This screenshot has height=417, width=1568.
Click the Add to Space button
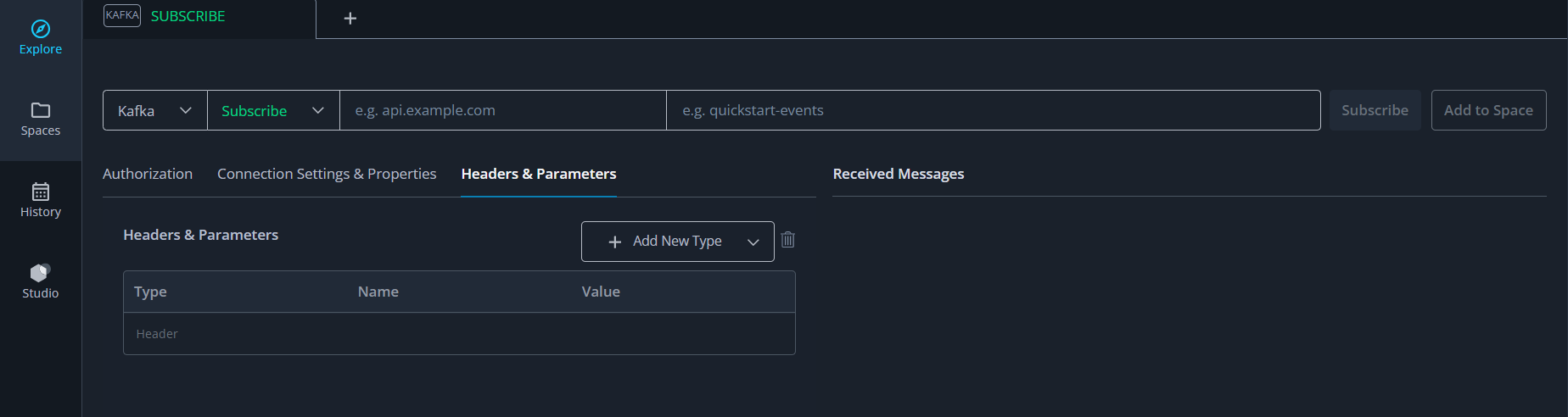click(x=1488, y=110)
